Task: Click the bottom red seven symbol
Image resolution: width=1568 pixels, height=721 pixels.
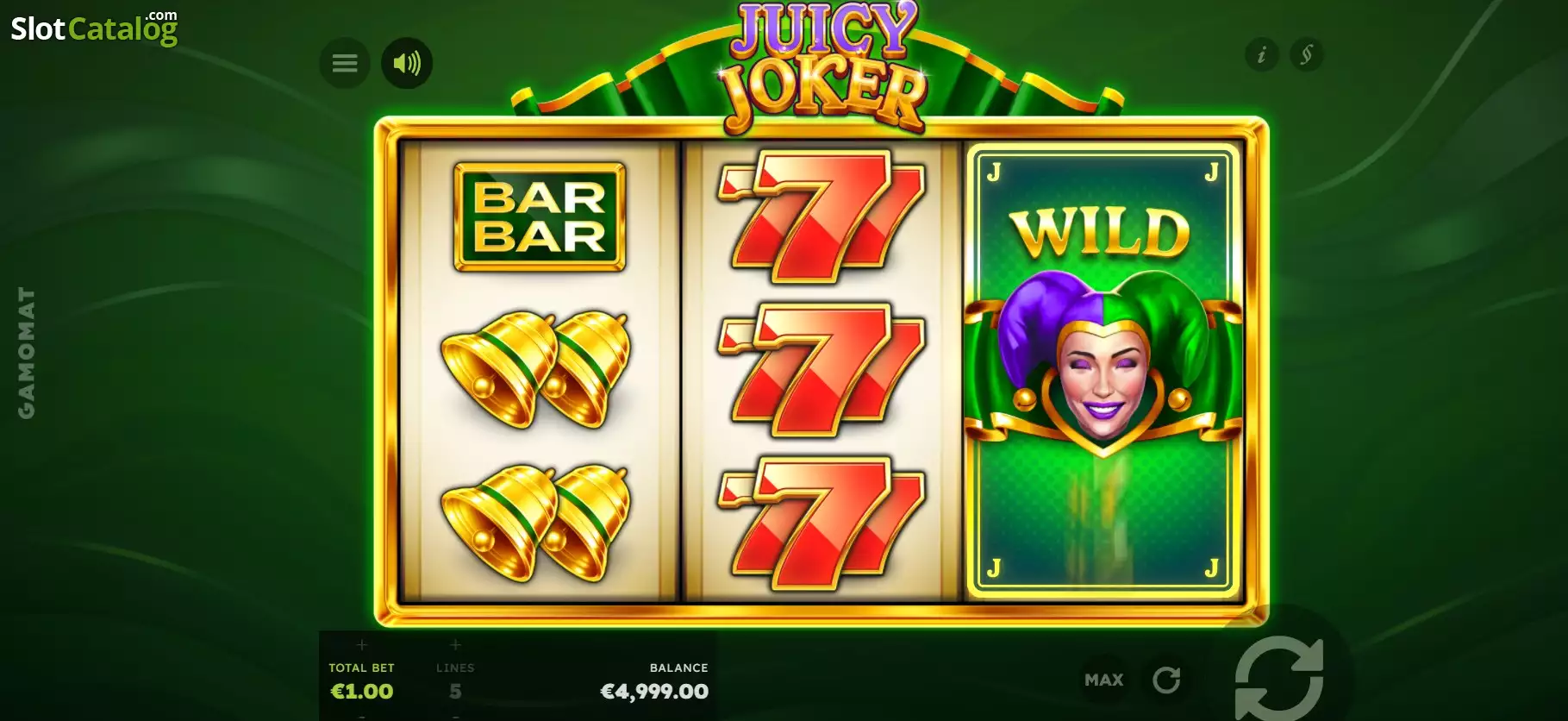Action: (821, 524)
